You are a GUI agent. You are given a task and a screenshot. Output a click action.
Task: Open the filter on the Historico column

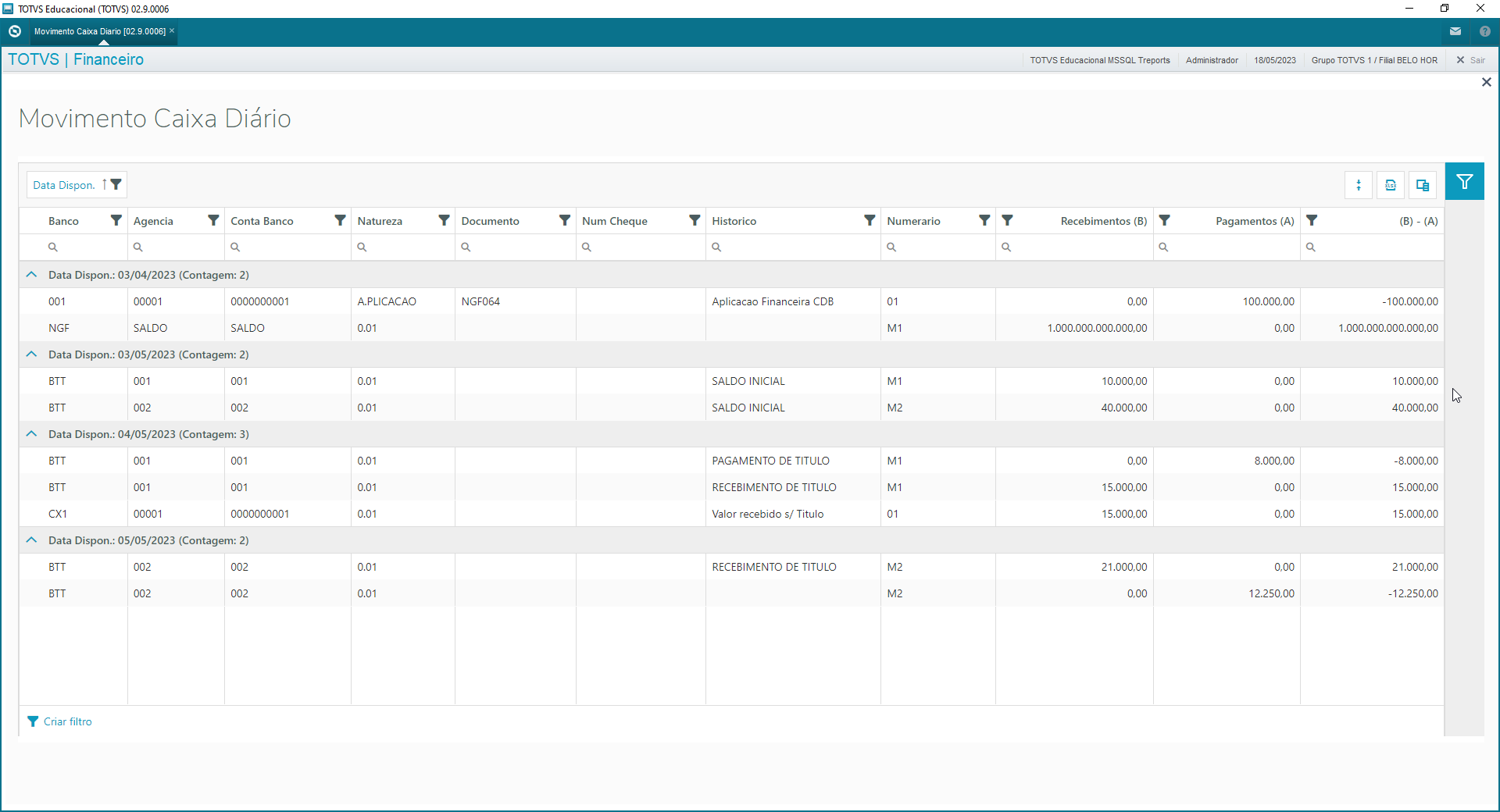pyautogui.click(x=870, y=220)
